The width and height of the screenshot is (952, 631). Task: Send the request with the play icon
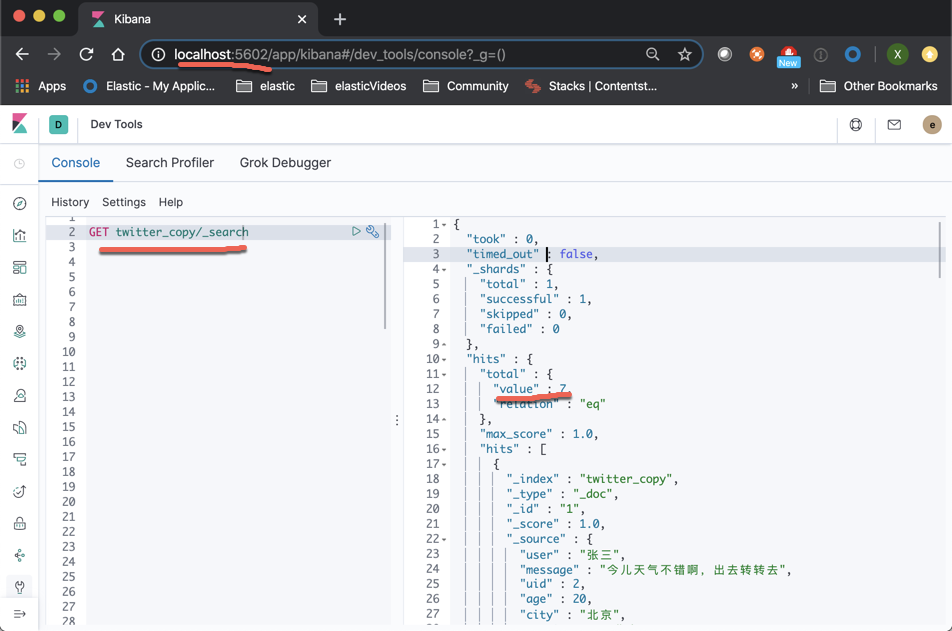(x=356, y=231)
